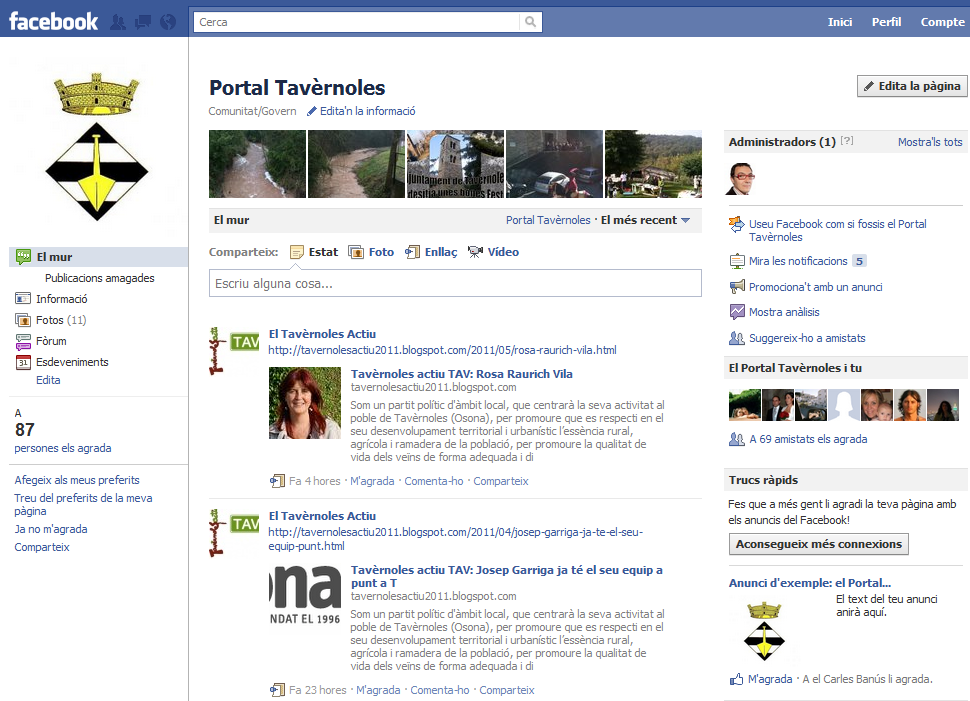Click Ja no m'agrada link
This screenshot has width=970, height=701.
click(51, 529)
